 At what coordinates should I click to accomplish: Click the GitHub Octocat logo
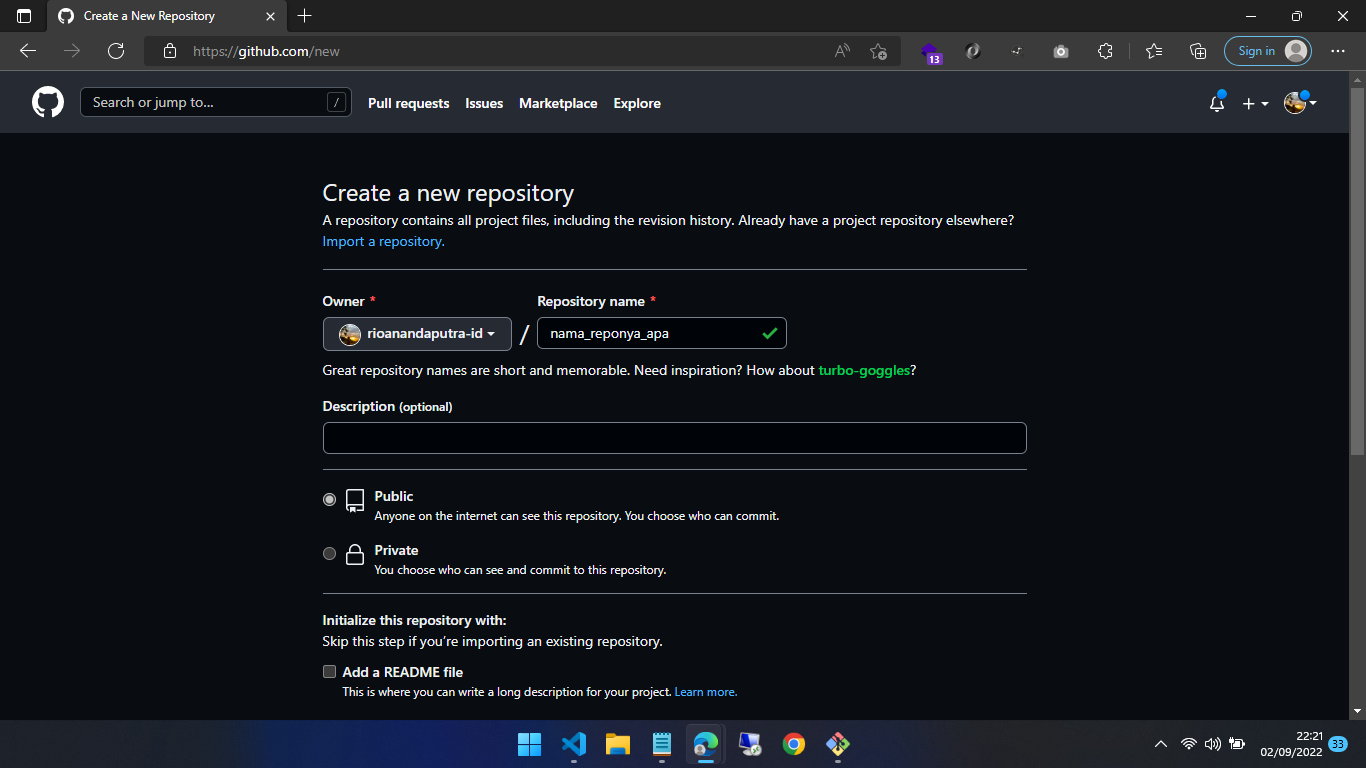(x=48, y=102)
